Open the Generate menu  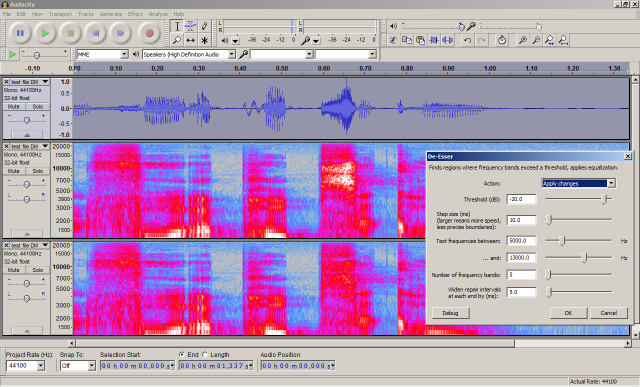click(x=111, y=14)
